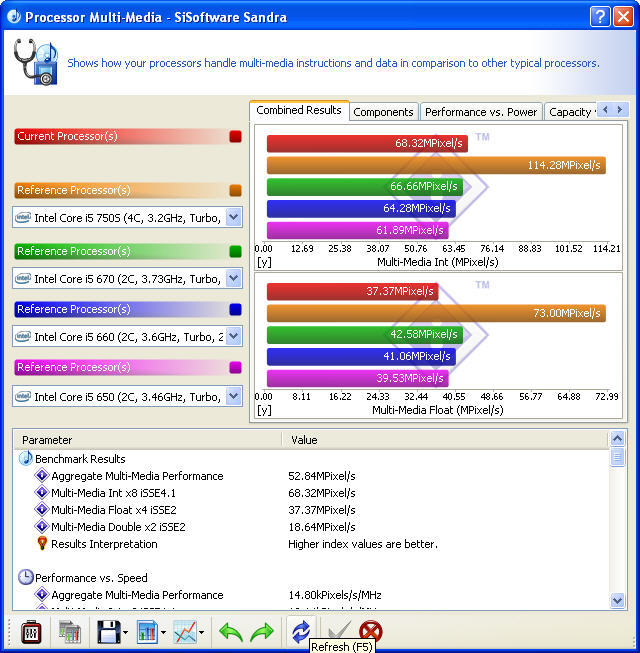Click the grey checkmark OK icon

[339, 630]
